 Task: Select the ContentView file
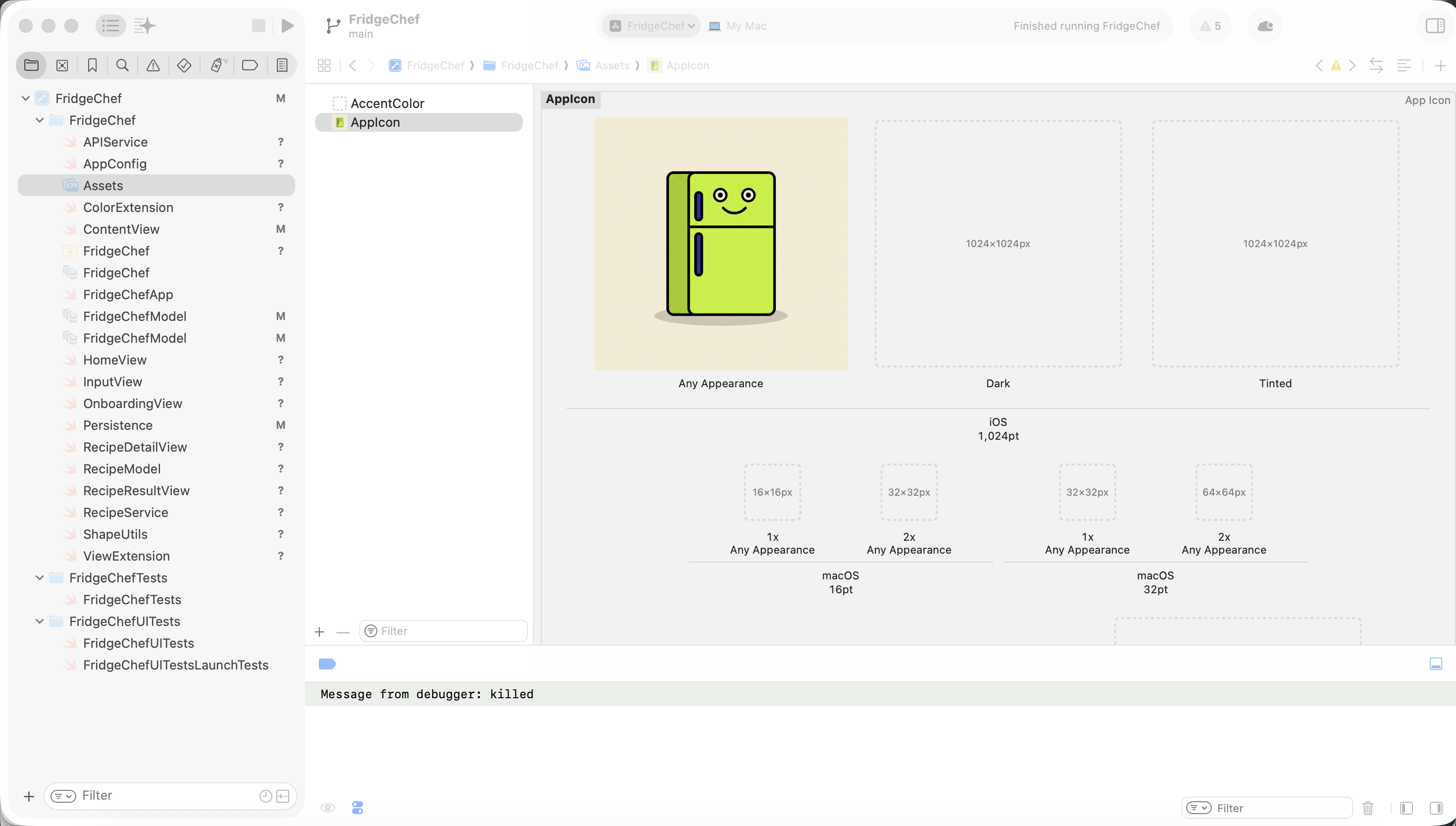point(121,229)
